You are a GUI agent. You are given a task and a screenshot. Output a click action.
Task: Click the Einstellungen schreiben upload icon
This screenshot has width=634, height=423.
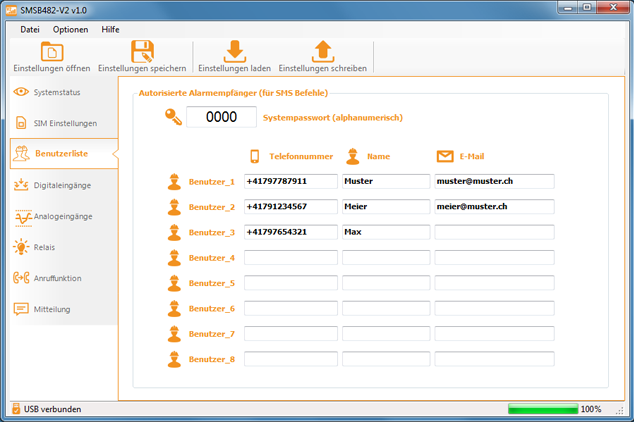[322, 52]
